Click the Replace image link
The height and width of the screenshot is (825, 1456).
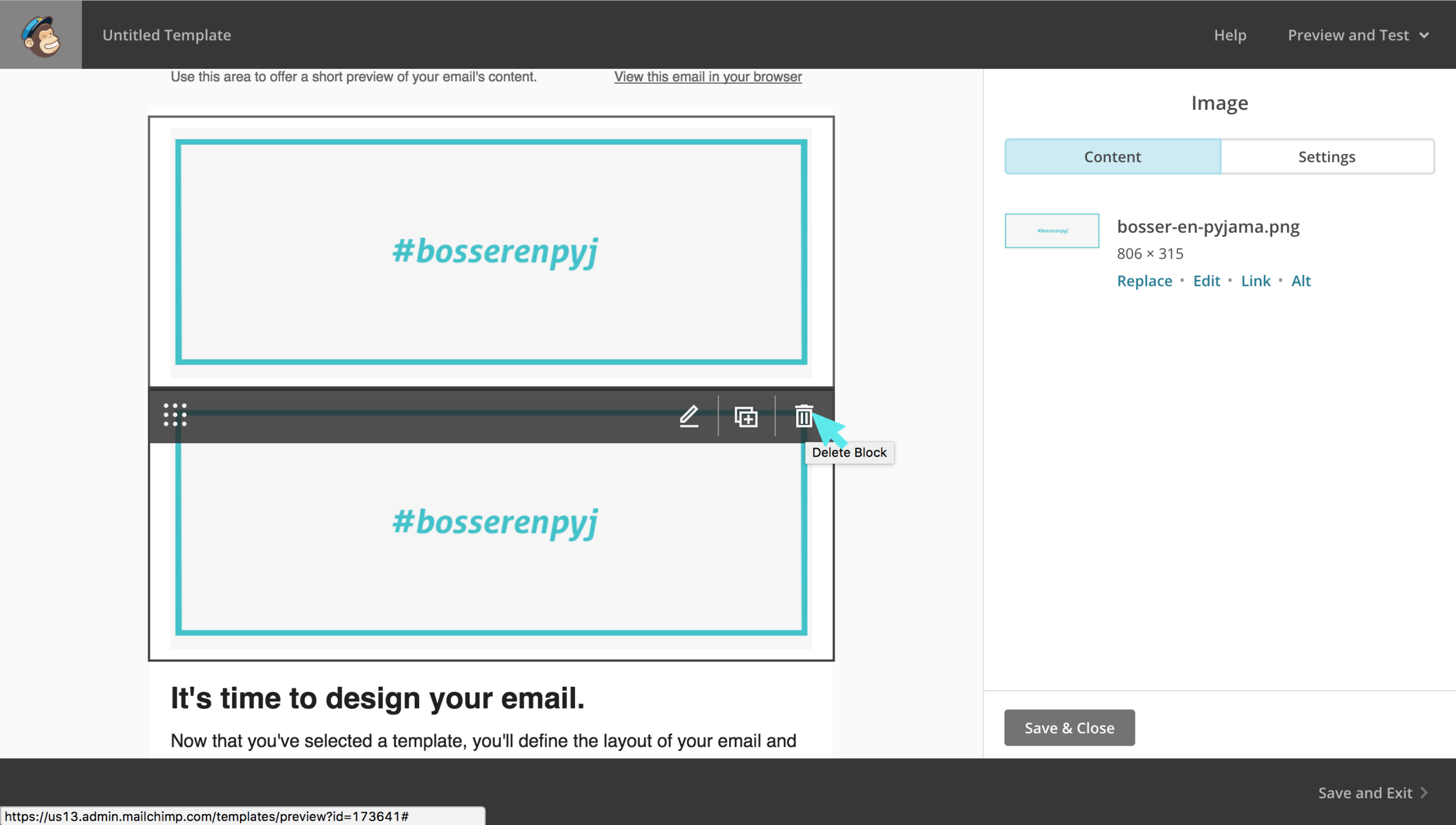click(1144, 280)
